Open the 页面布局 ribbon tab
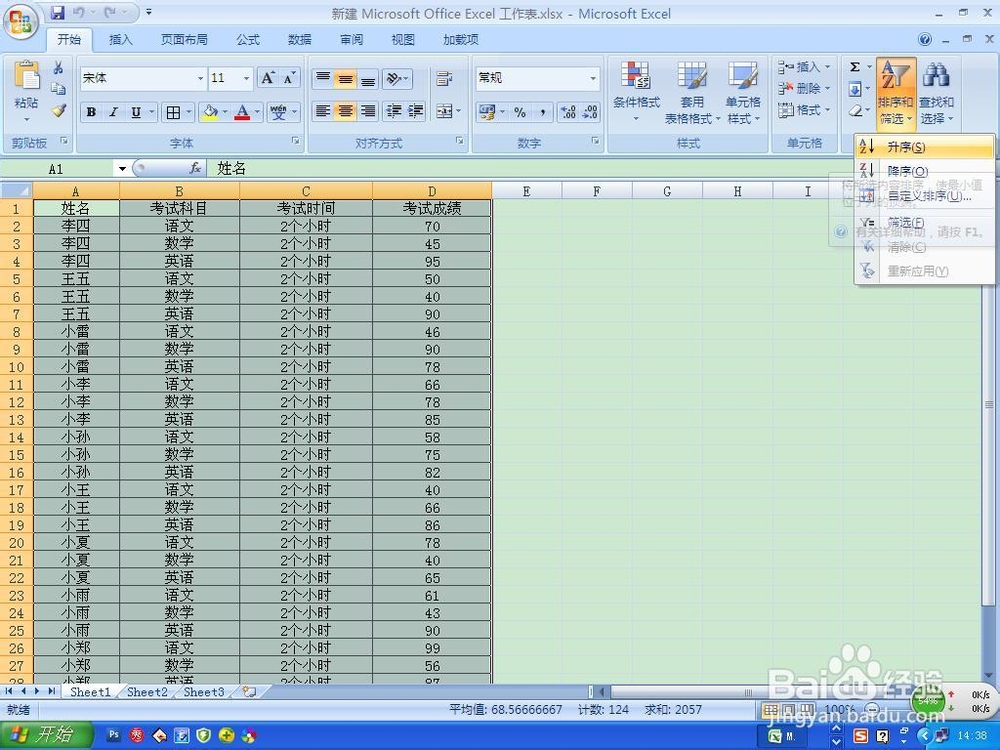 point(184,40)
